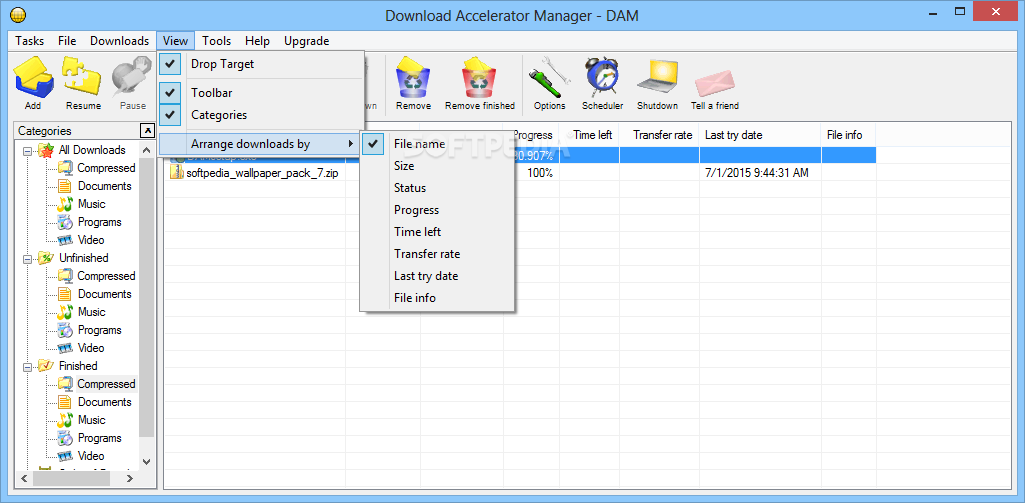
Task: Arrange downloads by Status
Action: click(437, 188)
